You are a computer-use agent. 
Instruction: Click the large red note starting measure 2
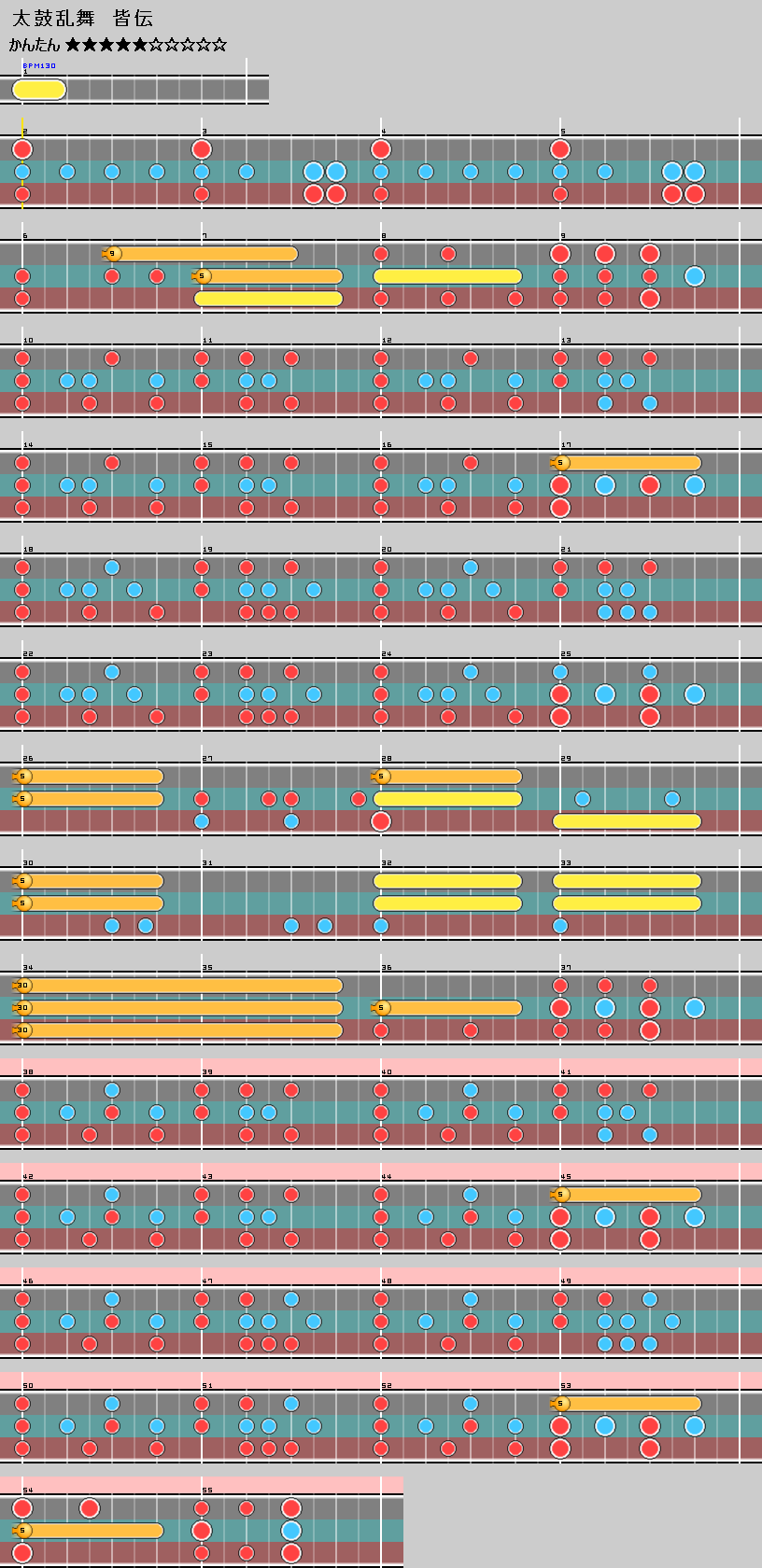click(x=22, y=149)
